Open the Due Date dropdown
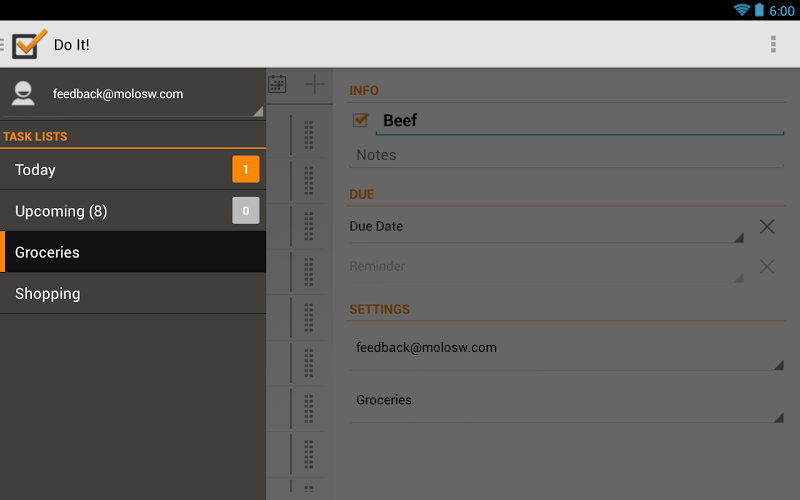This screenshot has width=800, height=500. 546,227
